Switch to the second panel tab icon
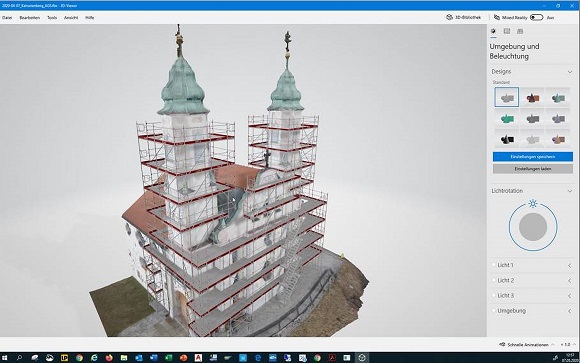The height and width of the screenshot is (363, 580). [507, 31]
